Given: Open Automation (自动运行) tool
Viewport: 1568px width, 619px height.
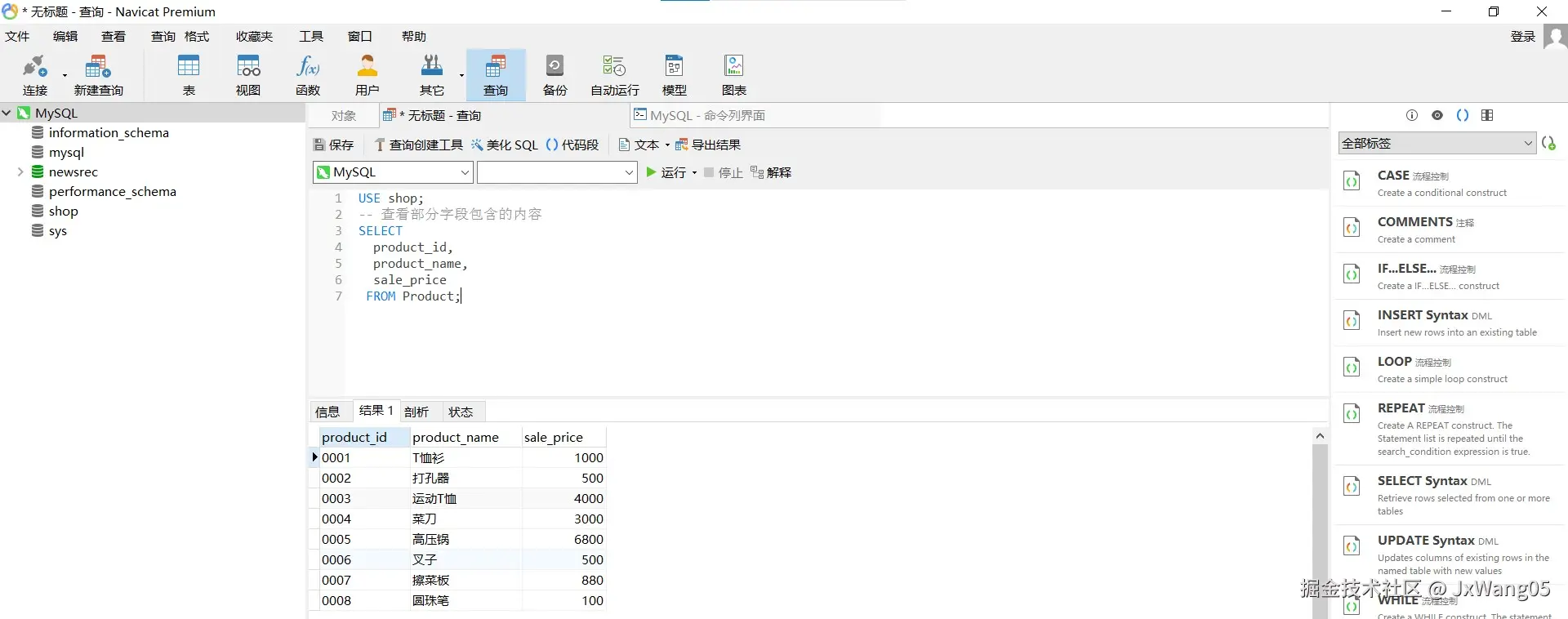Looking at the screenshot, I should 615,75.
